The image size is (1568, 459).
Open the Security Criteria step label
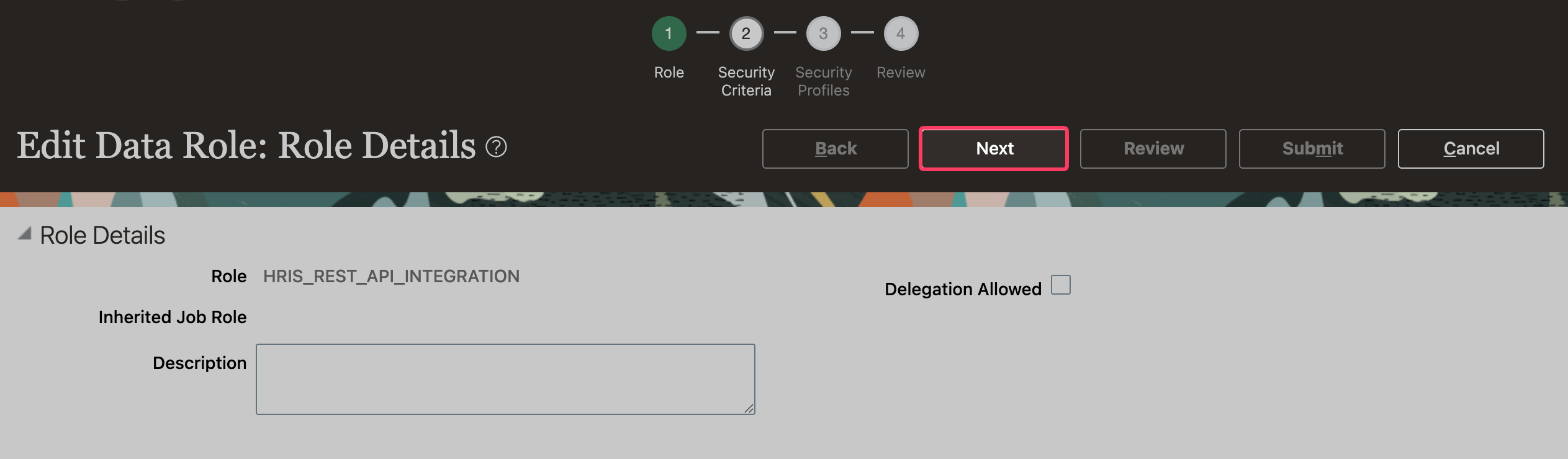(746, 81)
